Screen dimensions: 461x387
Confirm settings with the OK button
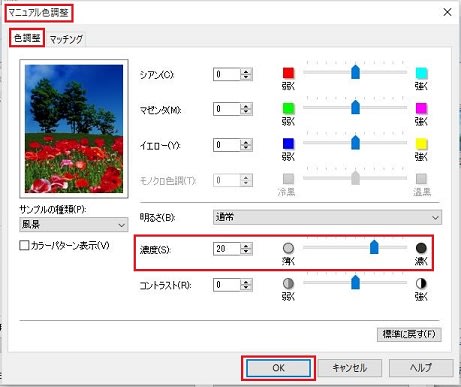[x=278, y=368]
